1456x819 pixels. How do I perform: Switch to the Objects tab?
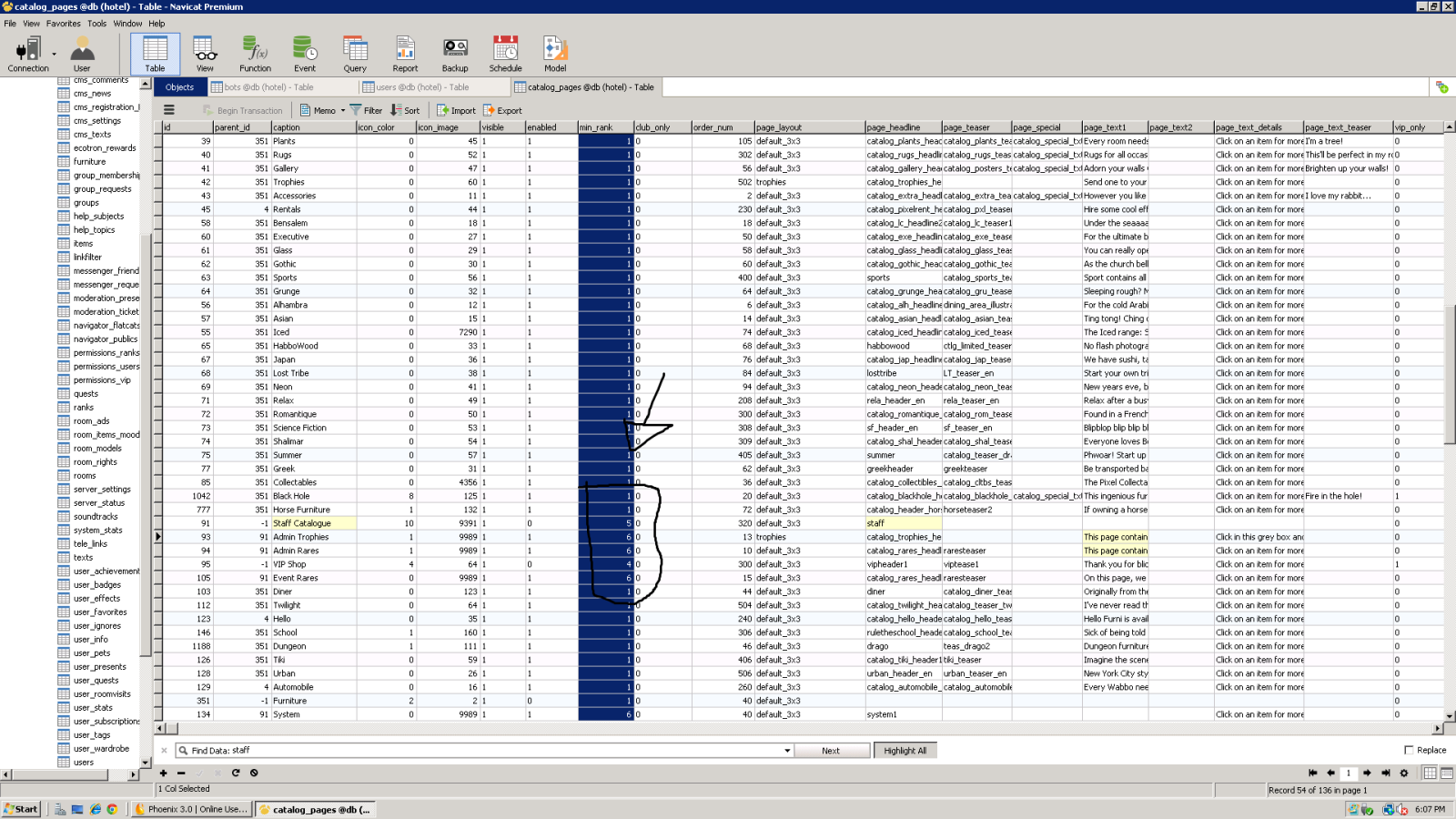pos(179,87)
